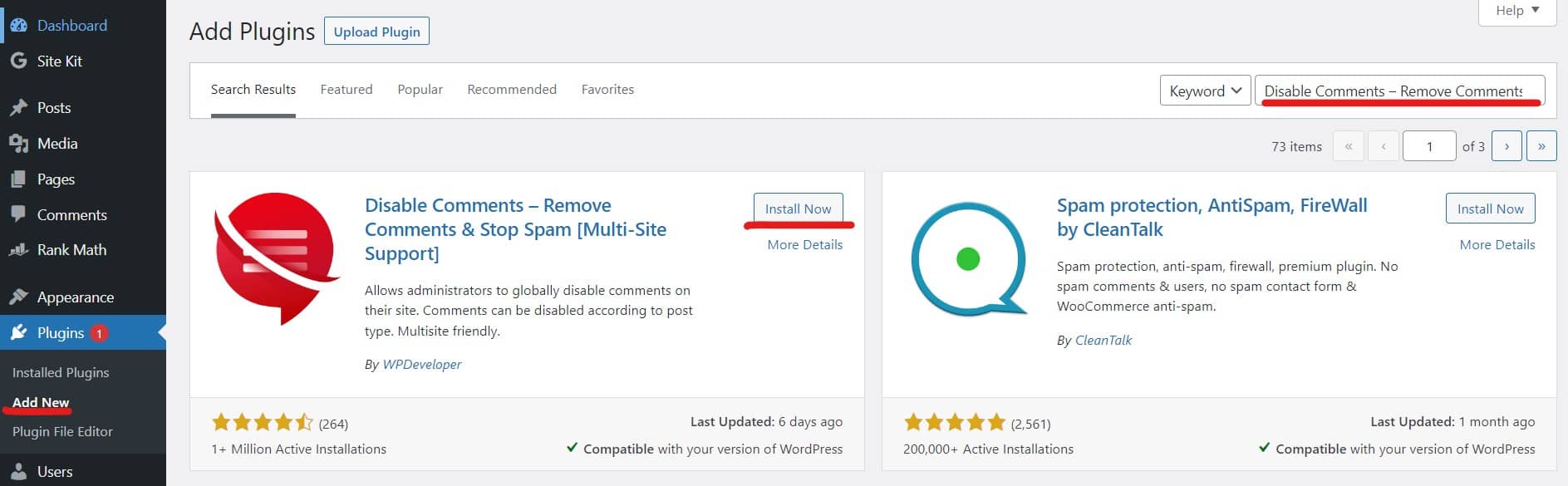
Task: Click the red update badge on Plugins
Action: 99,333
